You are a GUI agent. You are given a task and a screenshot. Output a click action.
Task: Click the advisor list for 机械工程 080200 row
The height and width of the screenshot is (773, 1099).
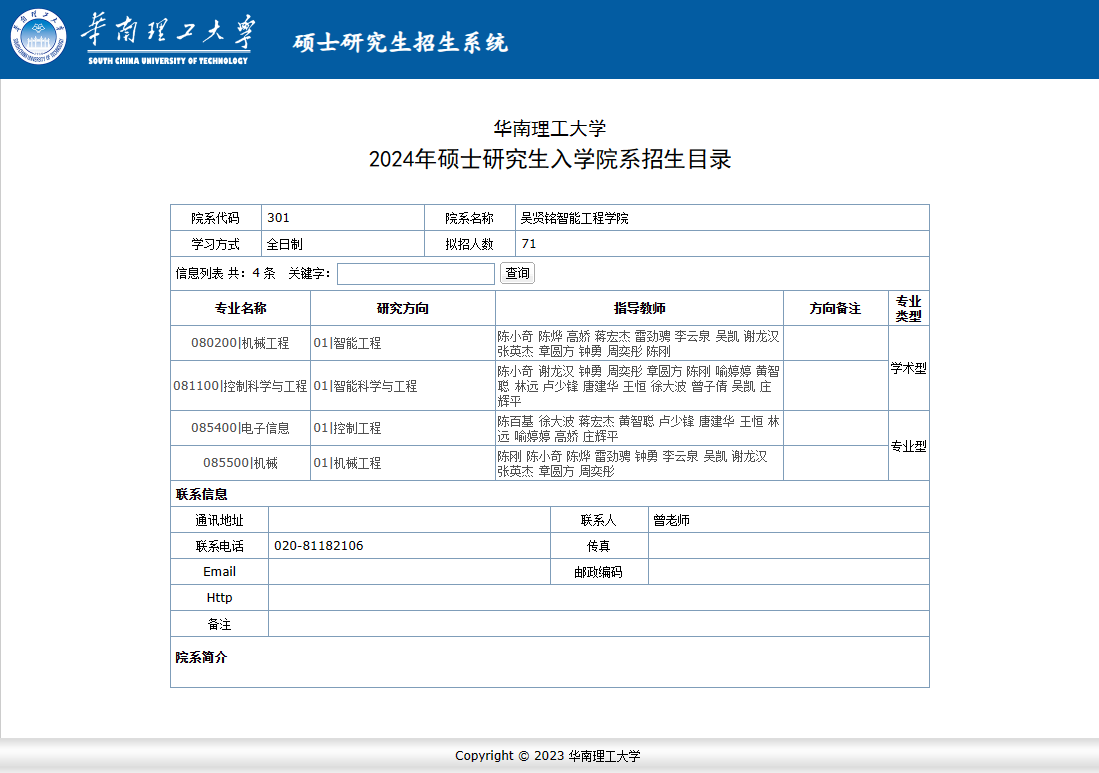point(639,343)
